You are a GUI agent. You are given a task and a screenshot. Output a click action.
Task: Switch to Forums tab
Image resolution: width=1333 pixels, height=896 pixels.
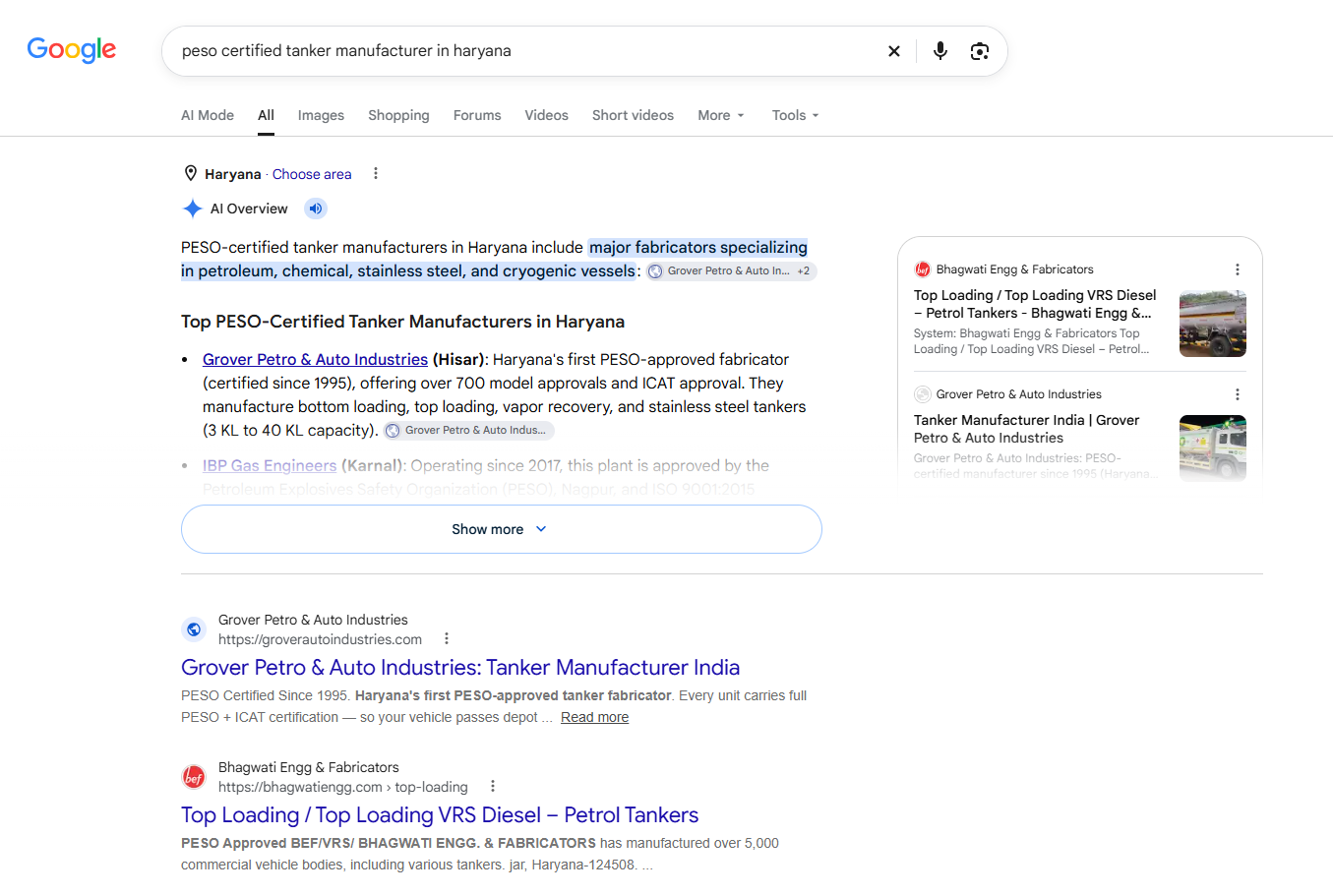click(x=477, y=115)
